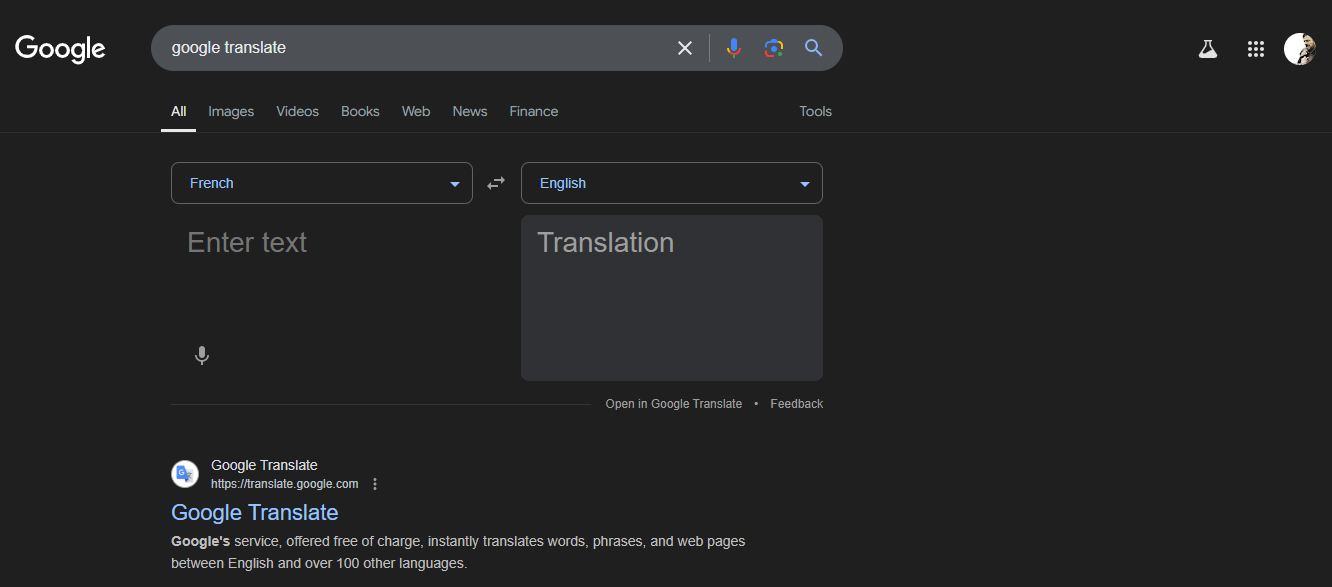Click the Google Translate result title
Screen dimensions: 1332x587
point(255,512)
